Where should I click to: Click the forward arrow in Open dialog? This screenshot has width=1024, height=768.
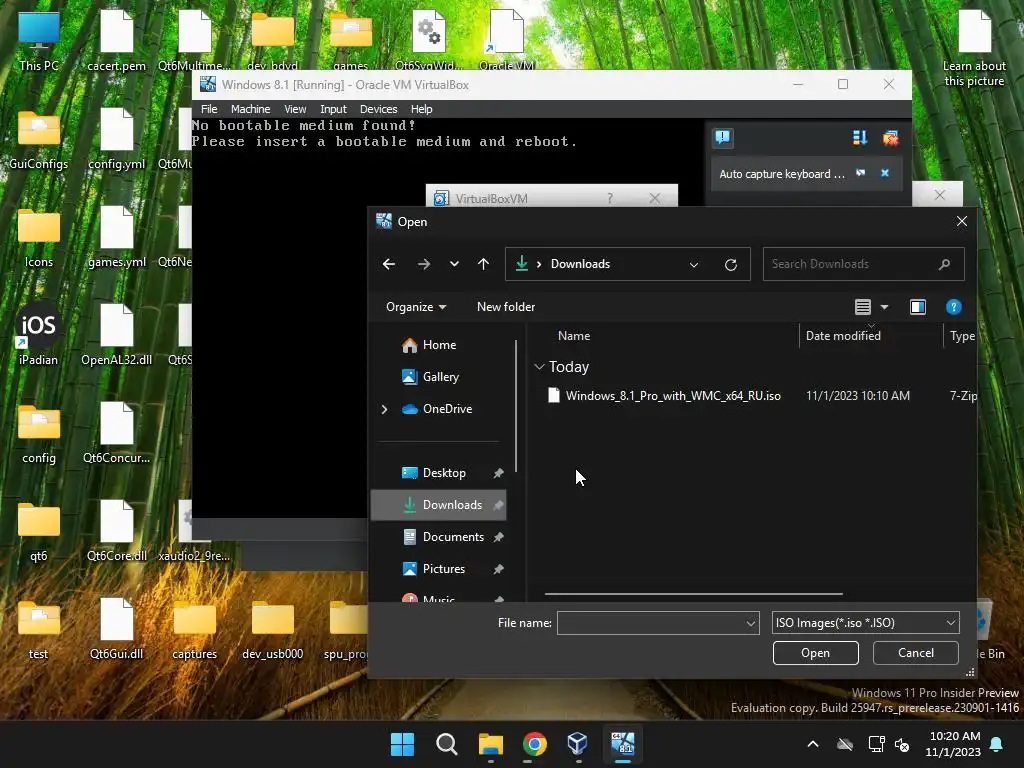tap(423, 264)
